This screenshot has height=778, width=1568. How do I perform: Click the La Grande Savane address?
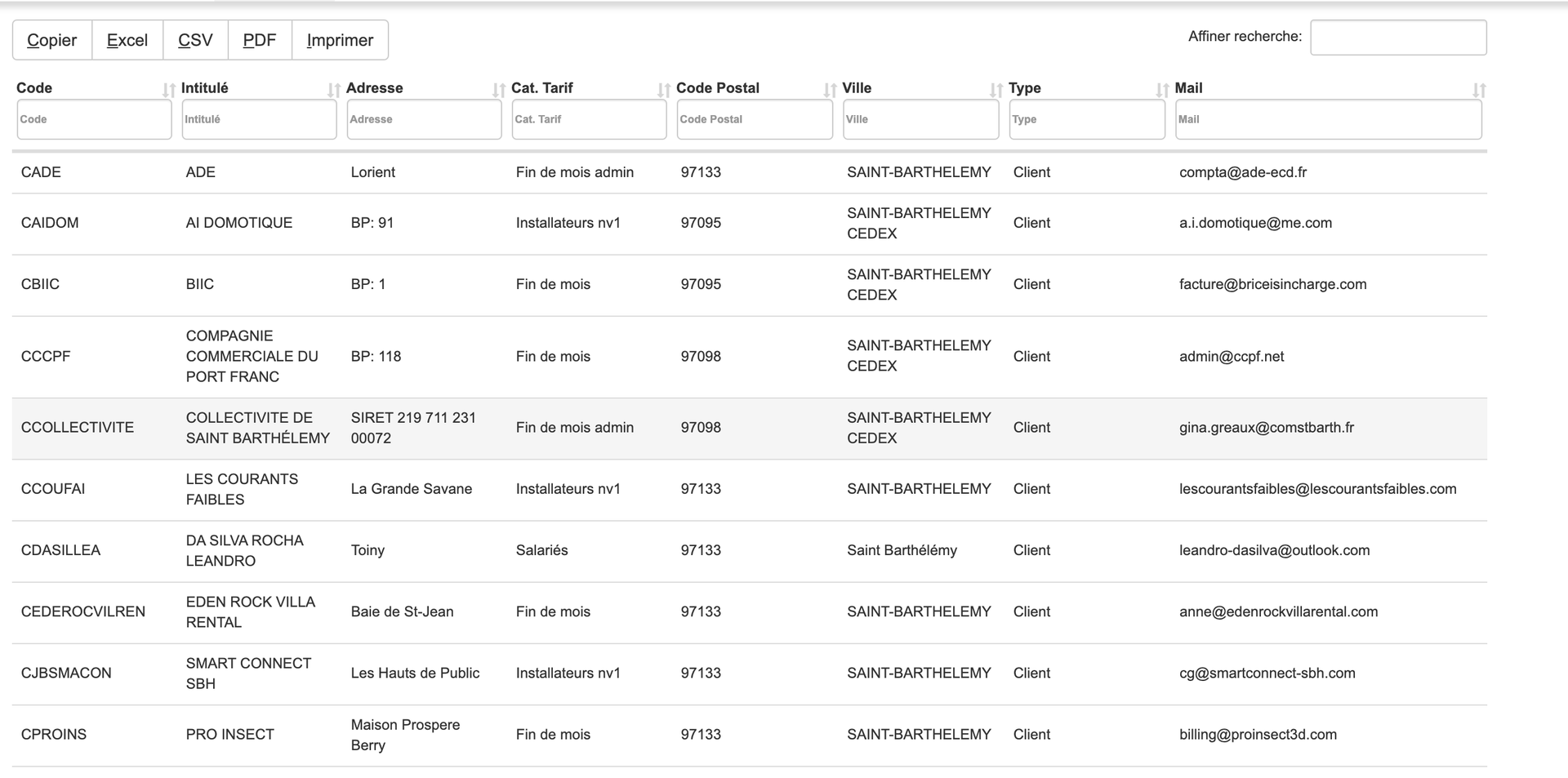point(412,489)
